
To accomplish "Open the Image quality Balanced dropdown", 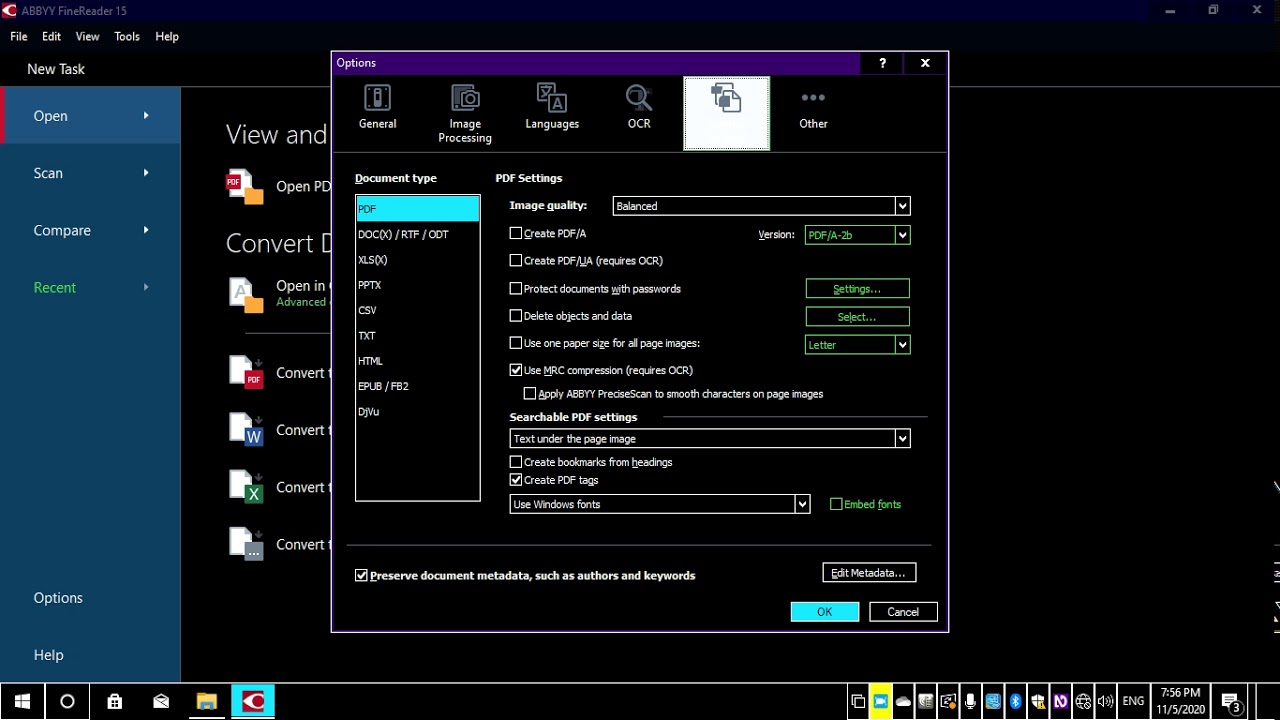I will (x=761, y=206).
